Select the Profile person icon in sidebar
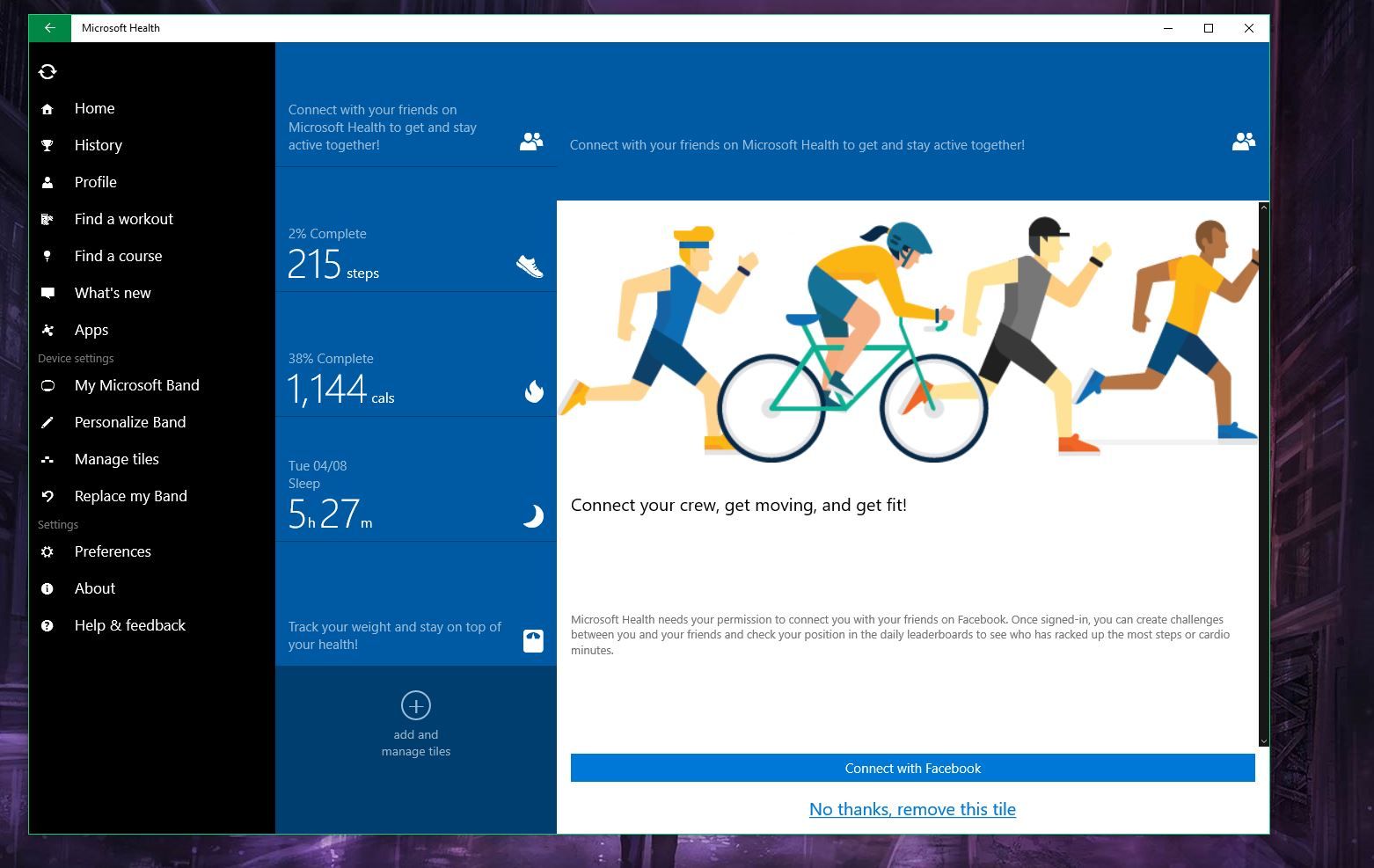 pyautogui.click(x=48, y=182)
